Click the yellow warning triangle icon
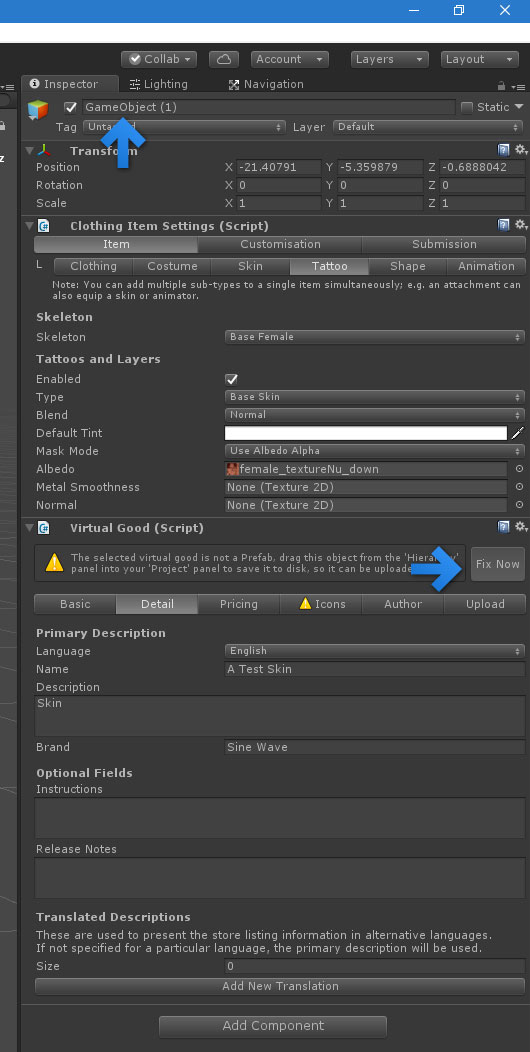This screenshot has width=530, height=1052. coord(54,562)
